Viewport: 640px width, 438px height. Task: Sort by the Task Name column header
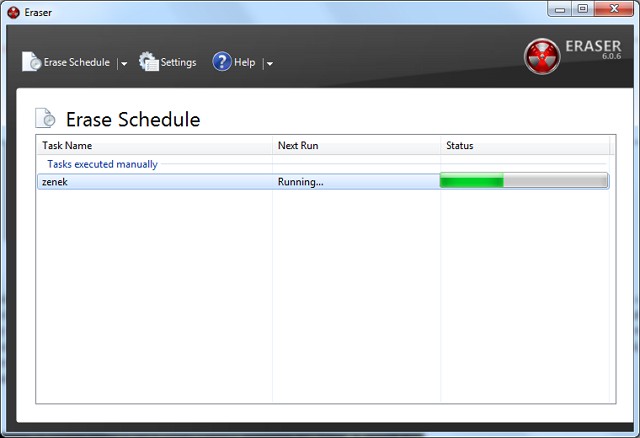154,145
